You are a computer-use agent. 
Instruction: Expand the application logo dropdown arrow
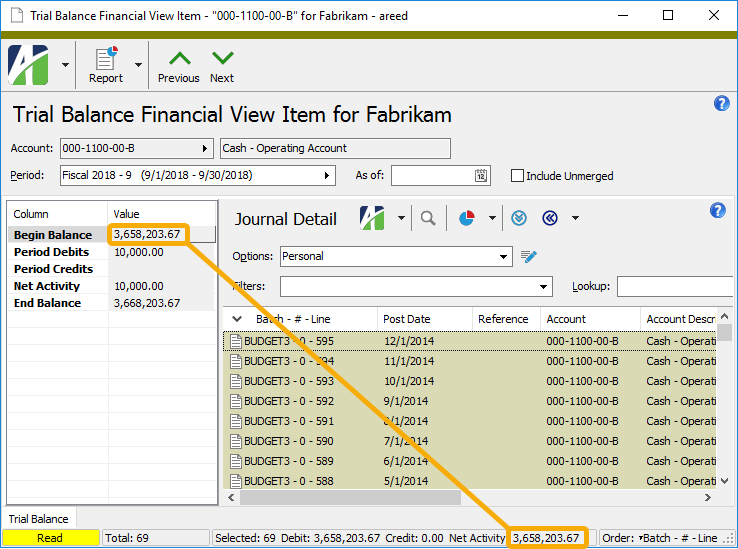(x=65, y=65)
